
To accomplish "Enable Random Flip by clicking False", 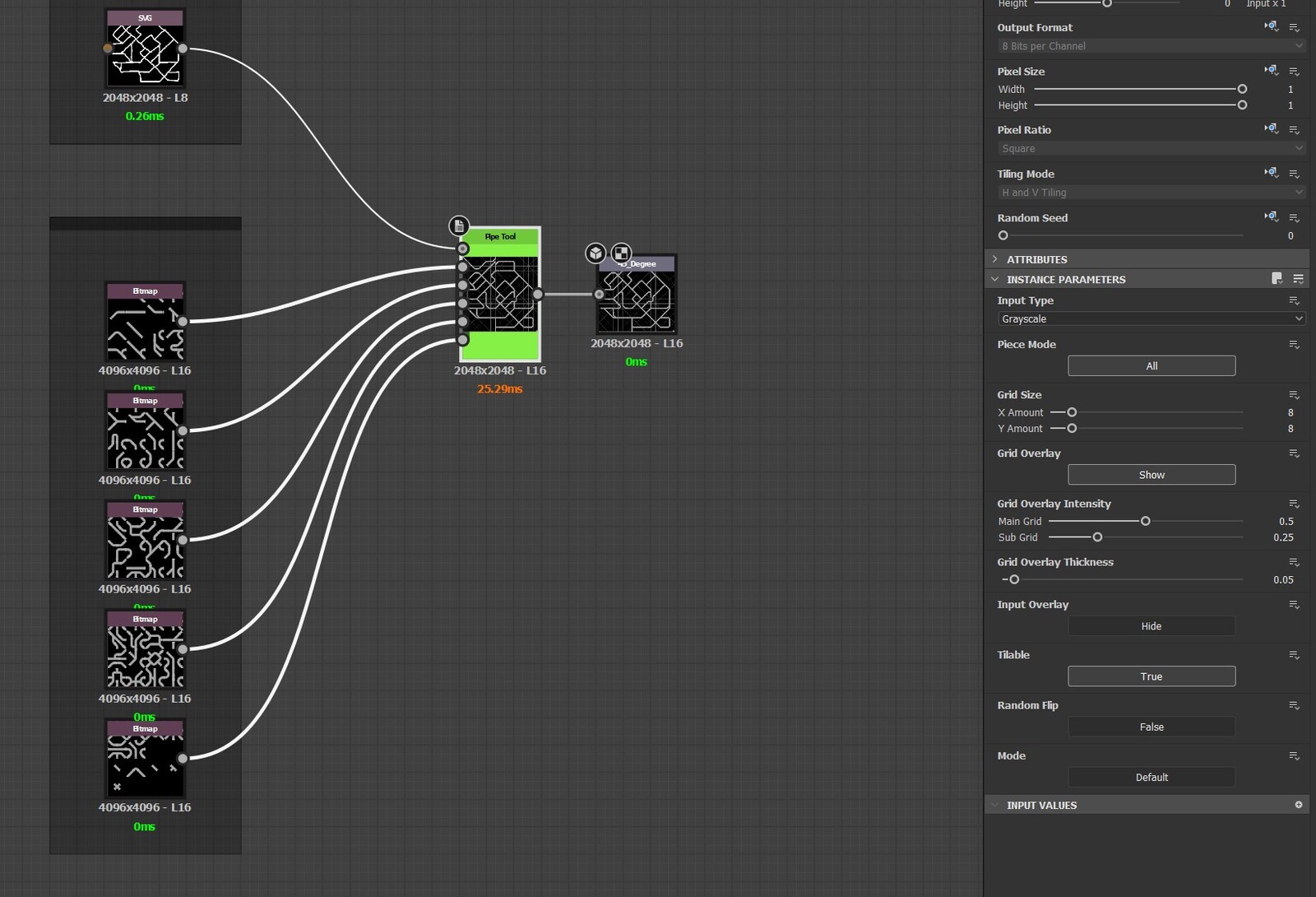I will pos(1151,727).
